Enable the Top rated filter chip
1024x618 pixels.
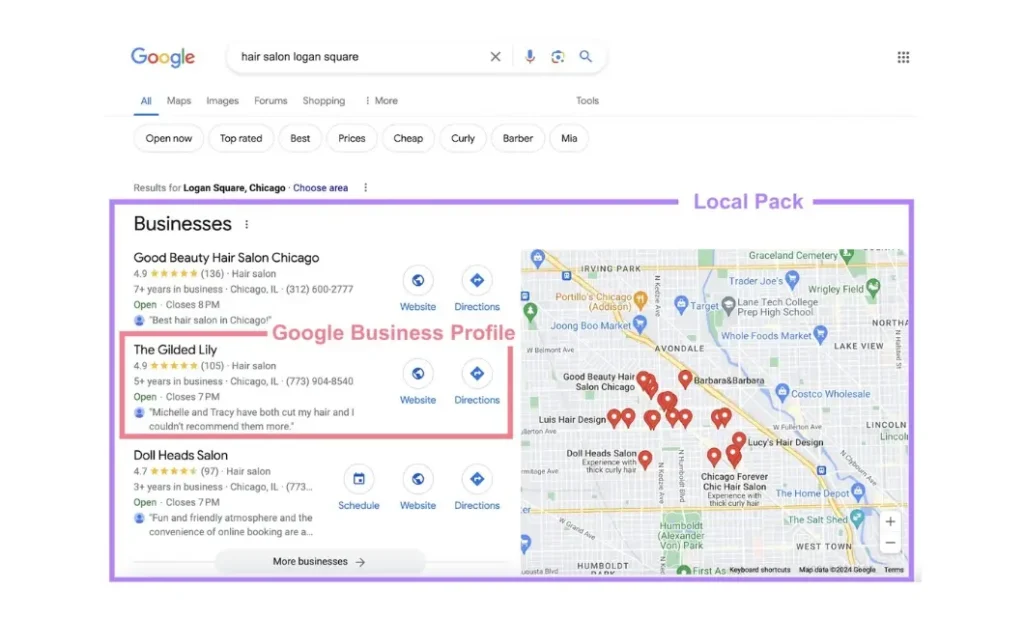pos(241,139)
